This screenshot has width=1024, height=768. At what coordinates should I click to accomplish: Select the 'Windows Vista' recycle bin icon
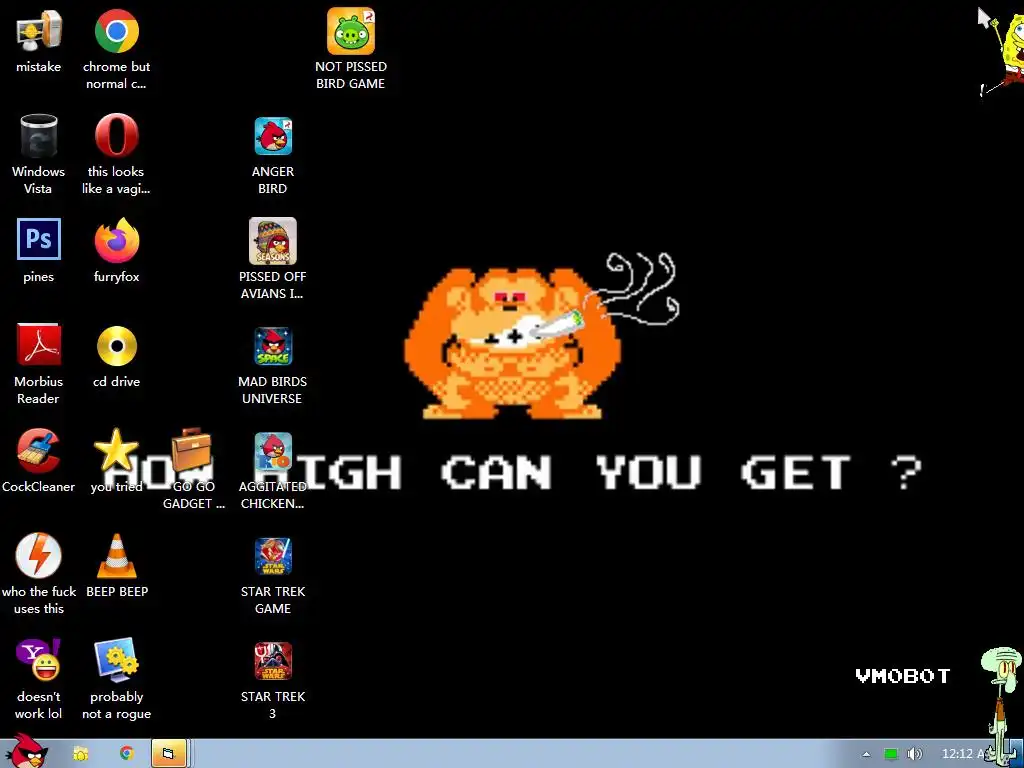39,136
